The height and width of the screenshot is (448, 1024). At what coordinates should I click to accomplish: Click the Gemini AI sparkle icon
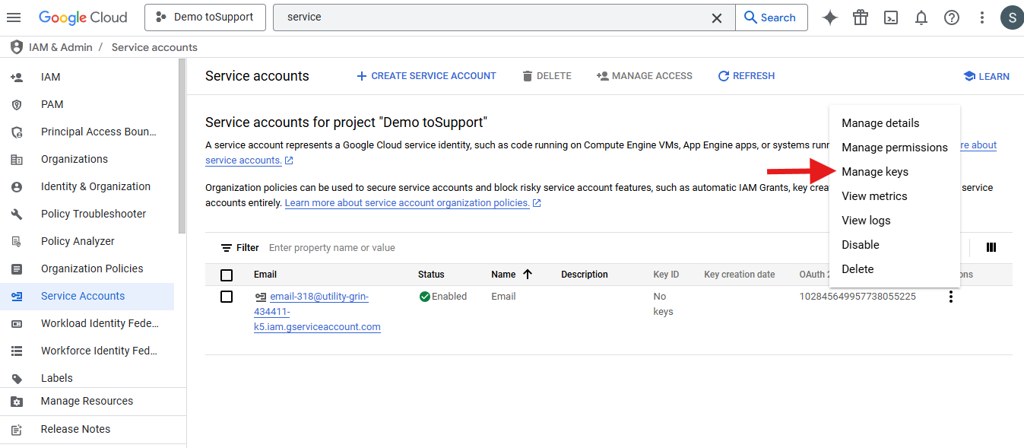(829, 17)
